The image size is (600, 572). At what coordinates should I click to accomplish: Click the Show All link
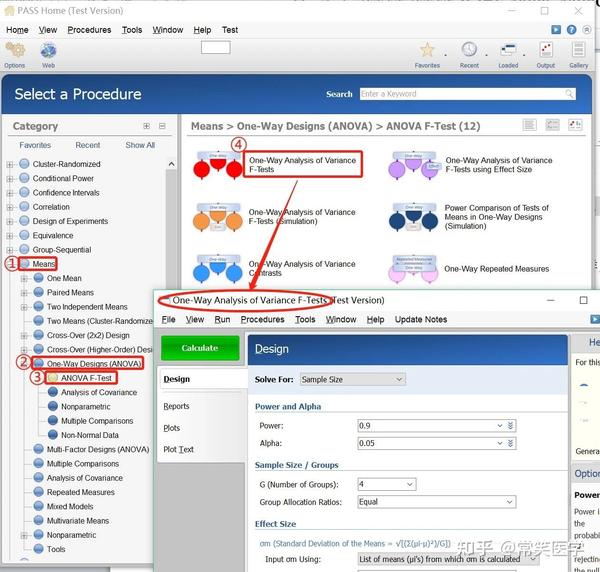[x=140, y=145]
